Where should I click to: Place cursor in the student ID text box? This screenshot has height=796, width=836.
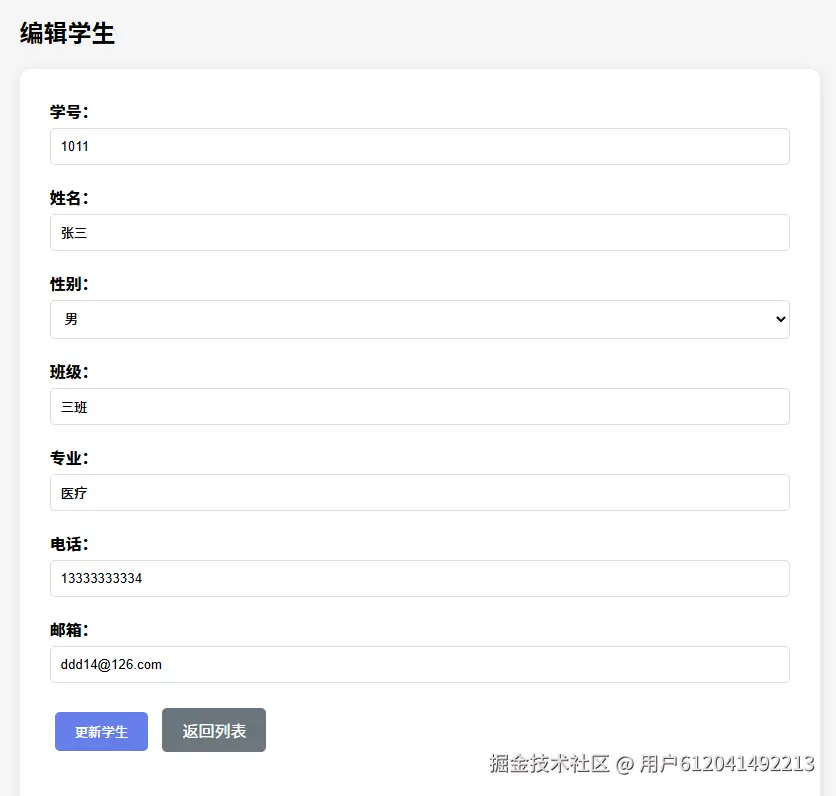(418, 146)
